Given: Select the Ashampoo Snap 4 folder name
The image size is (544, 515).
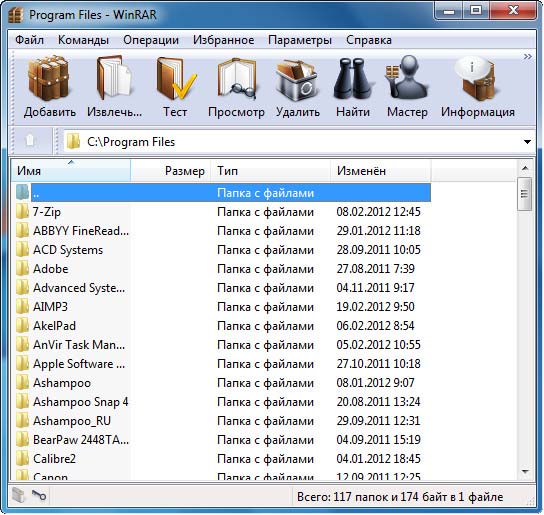Looking at the screenshot, I should [80, 402].
